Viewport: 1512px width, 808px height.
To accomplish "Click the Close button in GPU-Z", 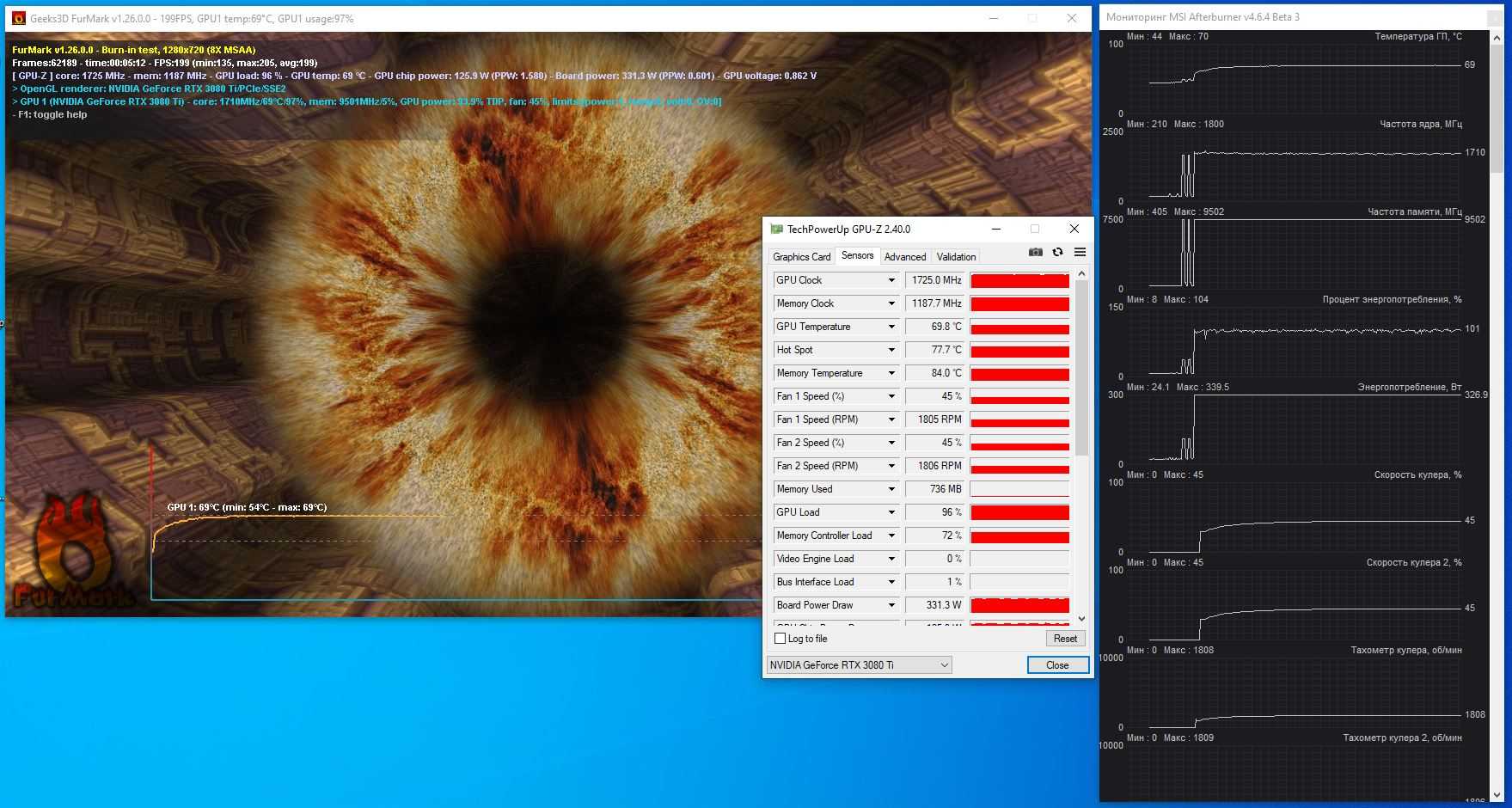I will tap(1057, 665).
